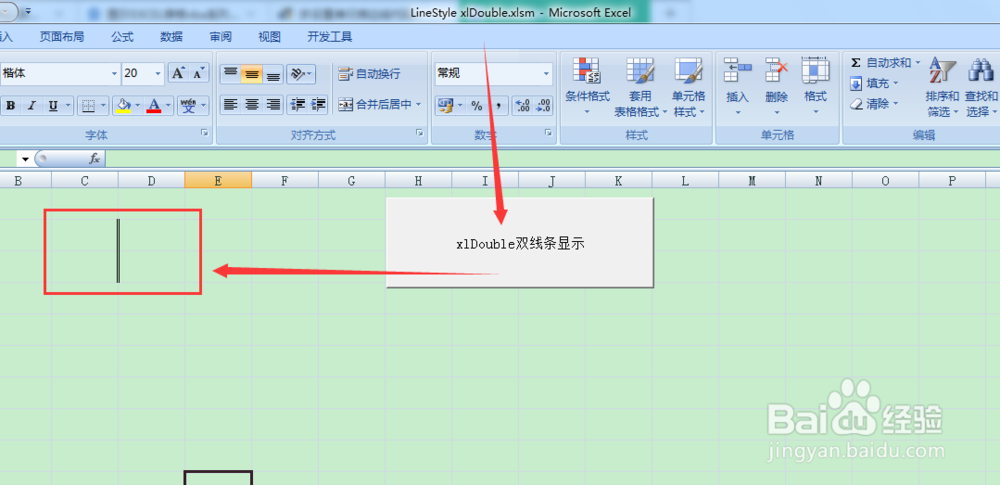Center text horizontally

pos(252,105)
